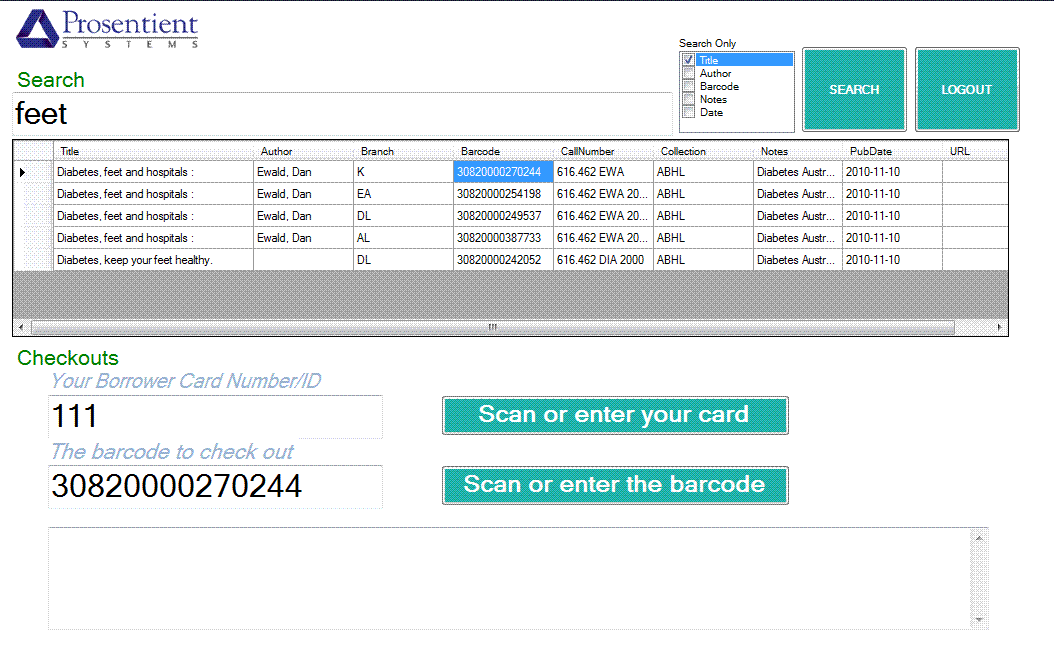This screenshot has height=669, width=1054.
Task: Select barcode cell 30820000249537
Action: click(x=503, y=216)
